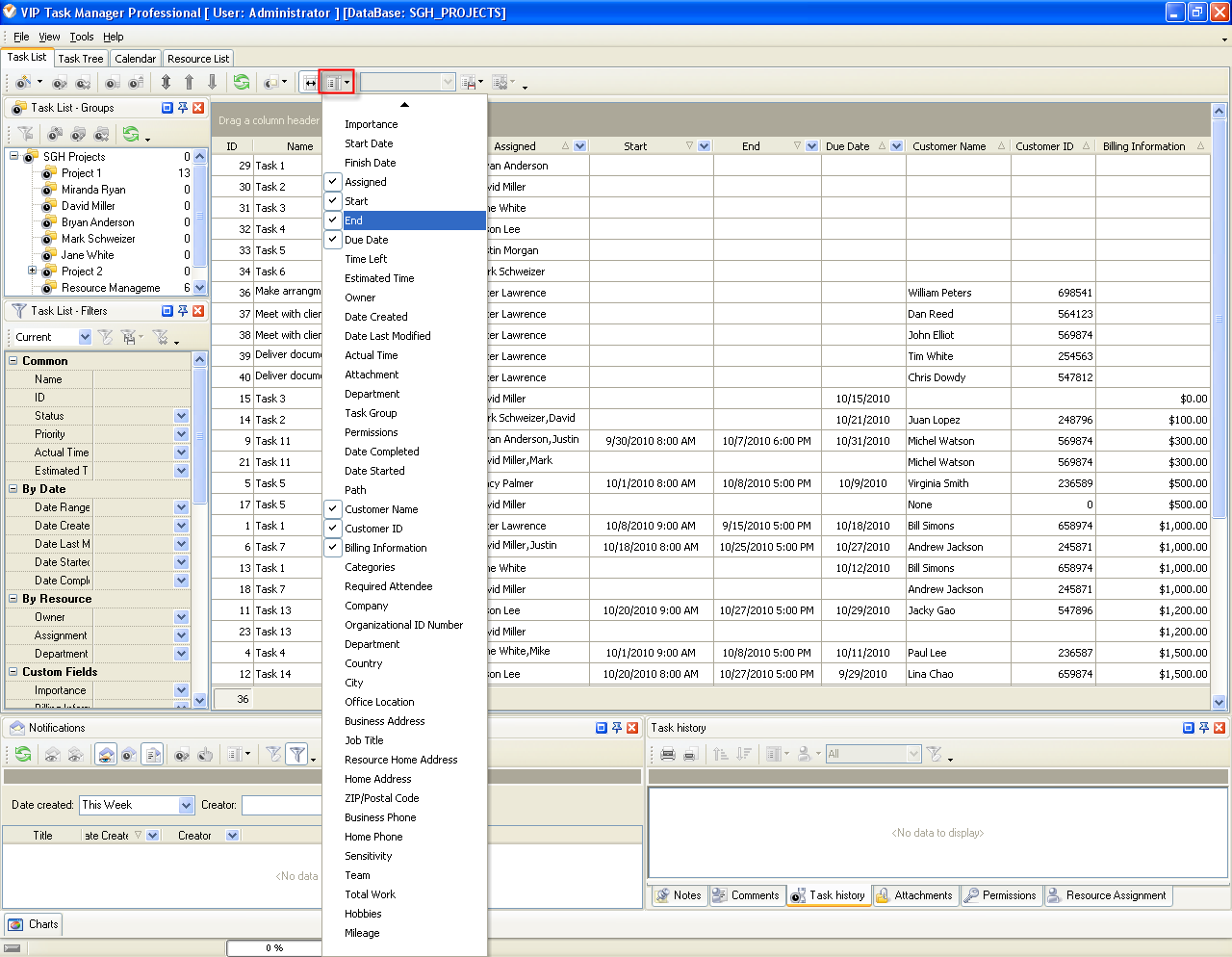Screen dimensions: 1232x957
Task: Open the Status filter dropdown
Action: pyautogui.click(x=181, y=416)
